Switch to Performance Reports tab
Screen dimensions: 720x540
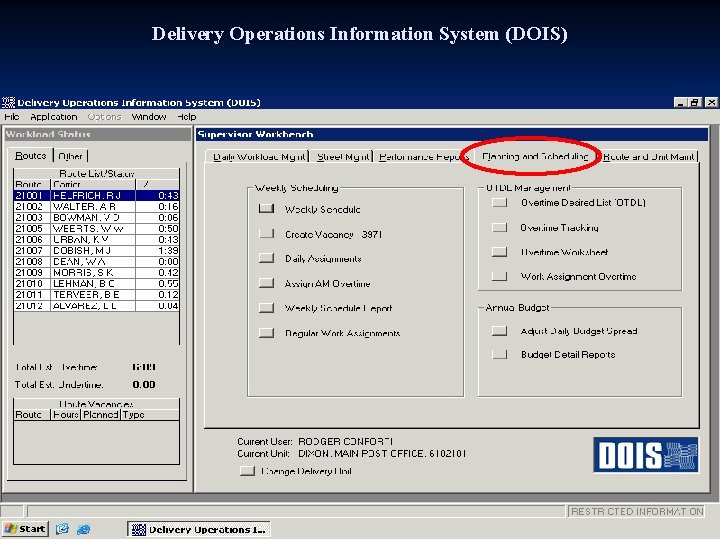click(x=423, y=157)
